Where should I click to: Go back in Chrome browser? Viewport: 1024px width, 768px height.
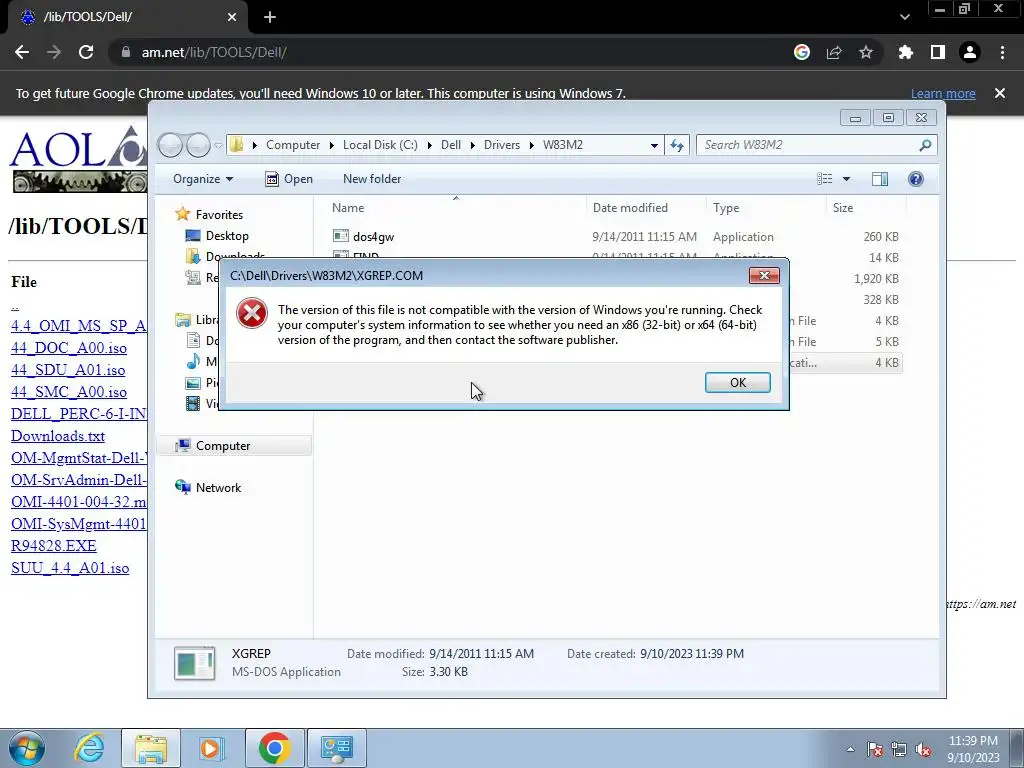(22, 52)
